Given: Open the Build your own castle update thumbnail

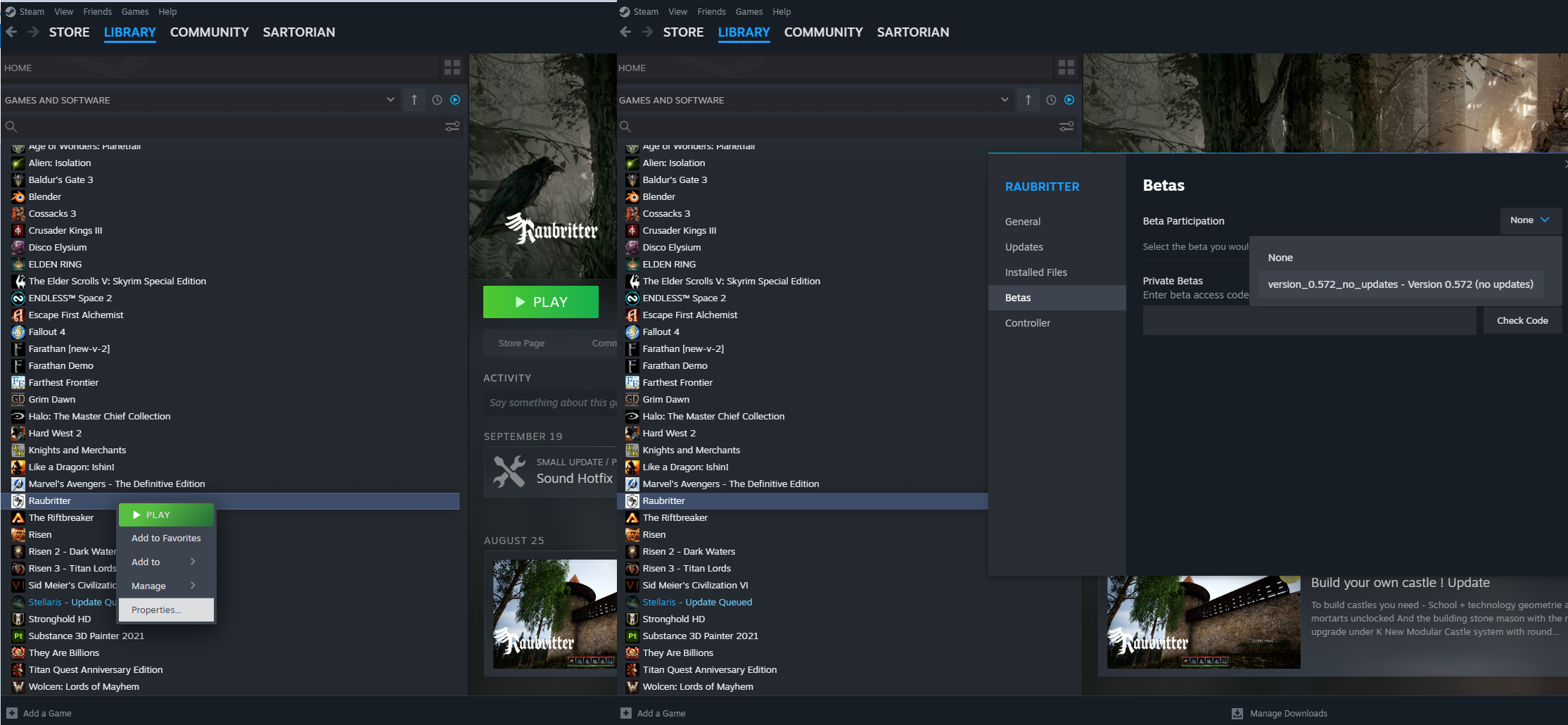Looking at the screenshot, I should (1203, 622).
